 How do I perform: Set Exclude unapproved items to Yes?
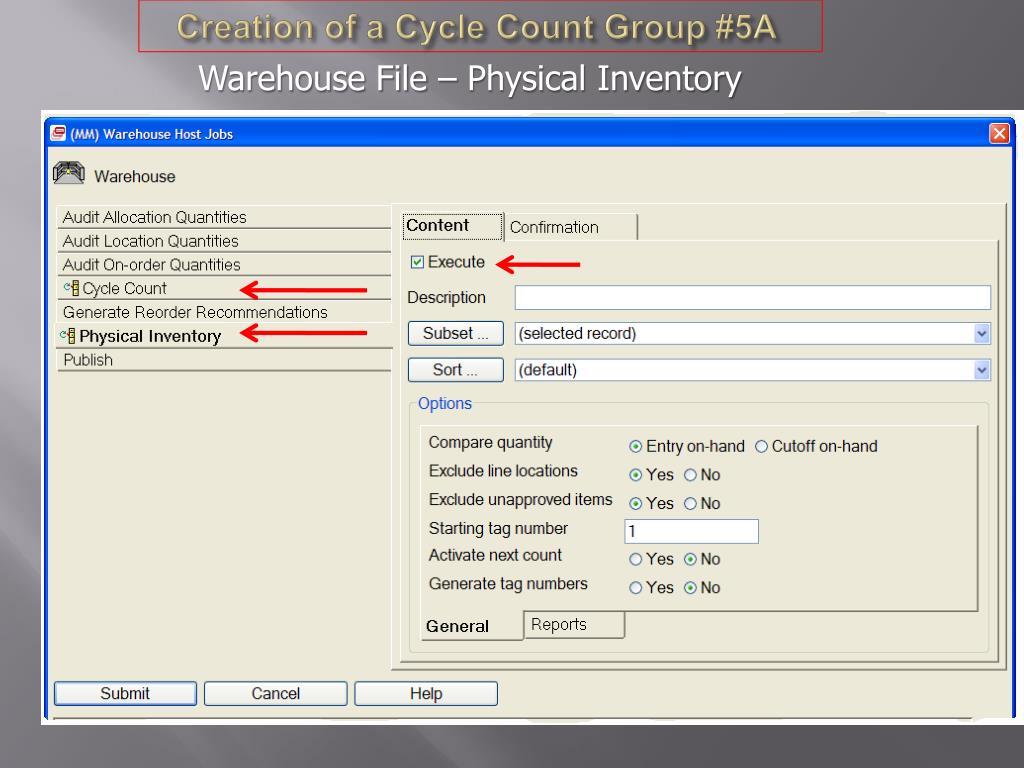point(635,504)
